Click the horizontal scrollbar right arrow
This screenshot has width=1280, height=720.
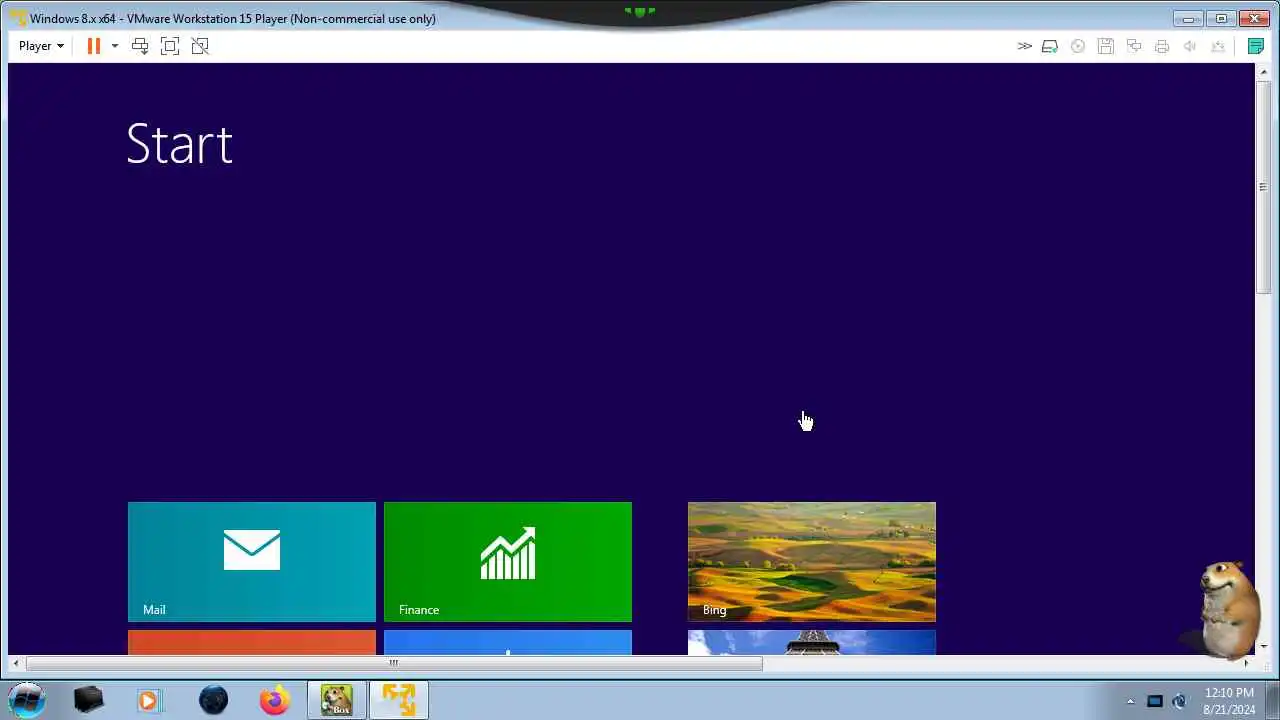coord(1246,662)
